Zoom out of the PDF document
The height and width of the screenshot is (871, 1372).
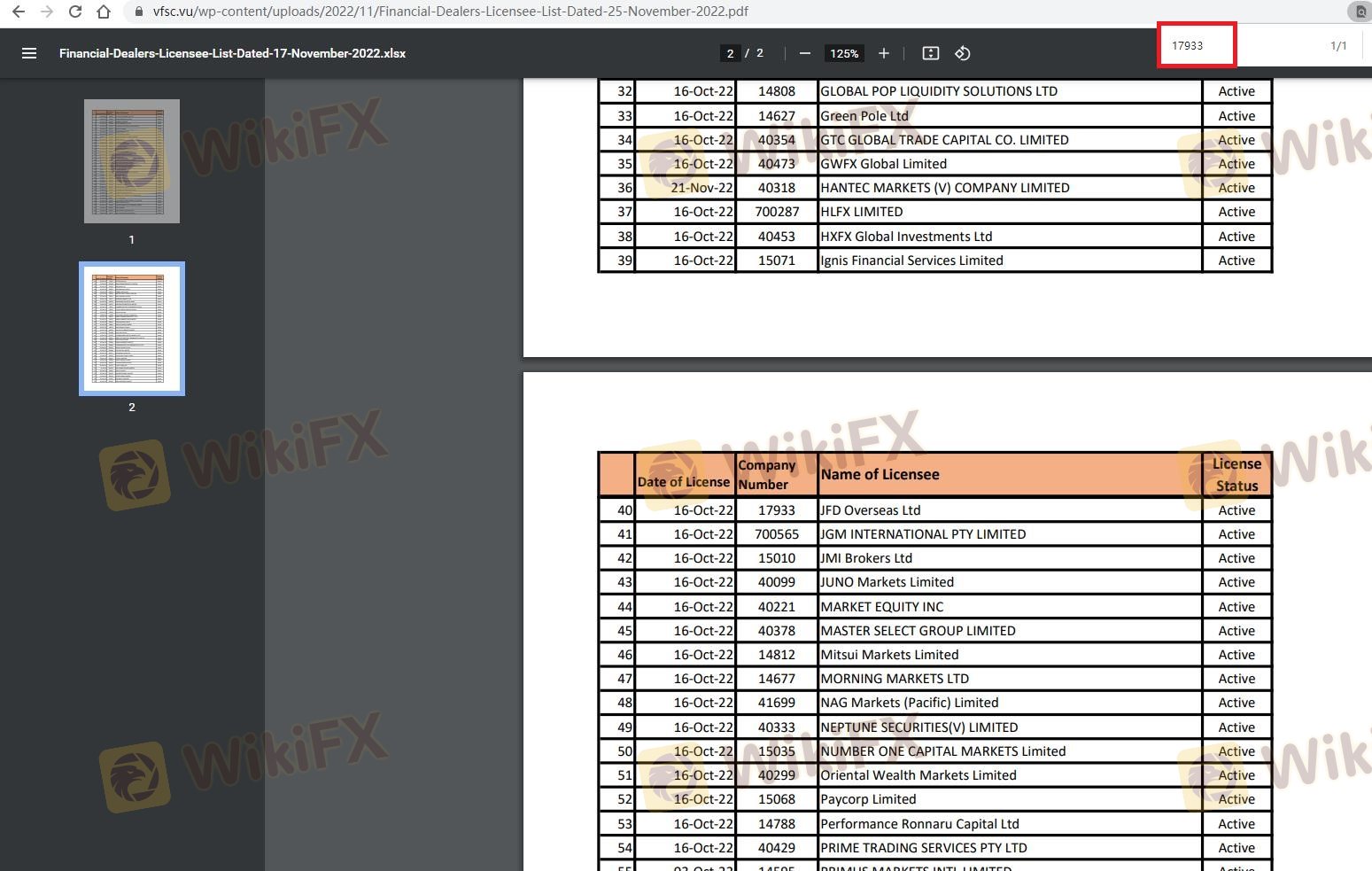(804, 53)
